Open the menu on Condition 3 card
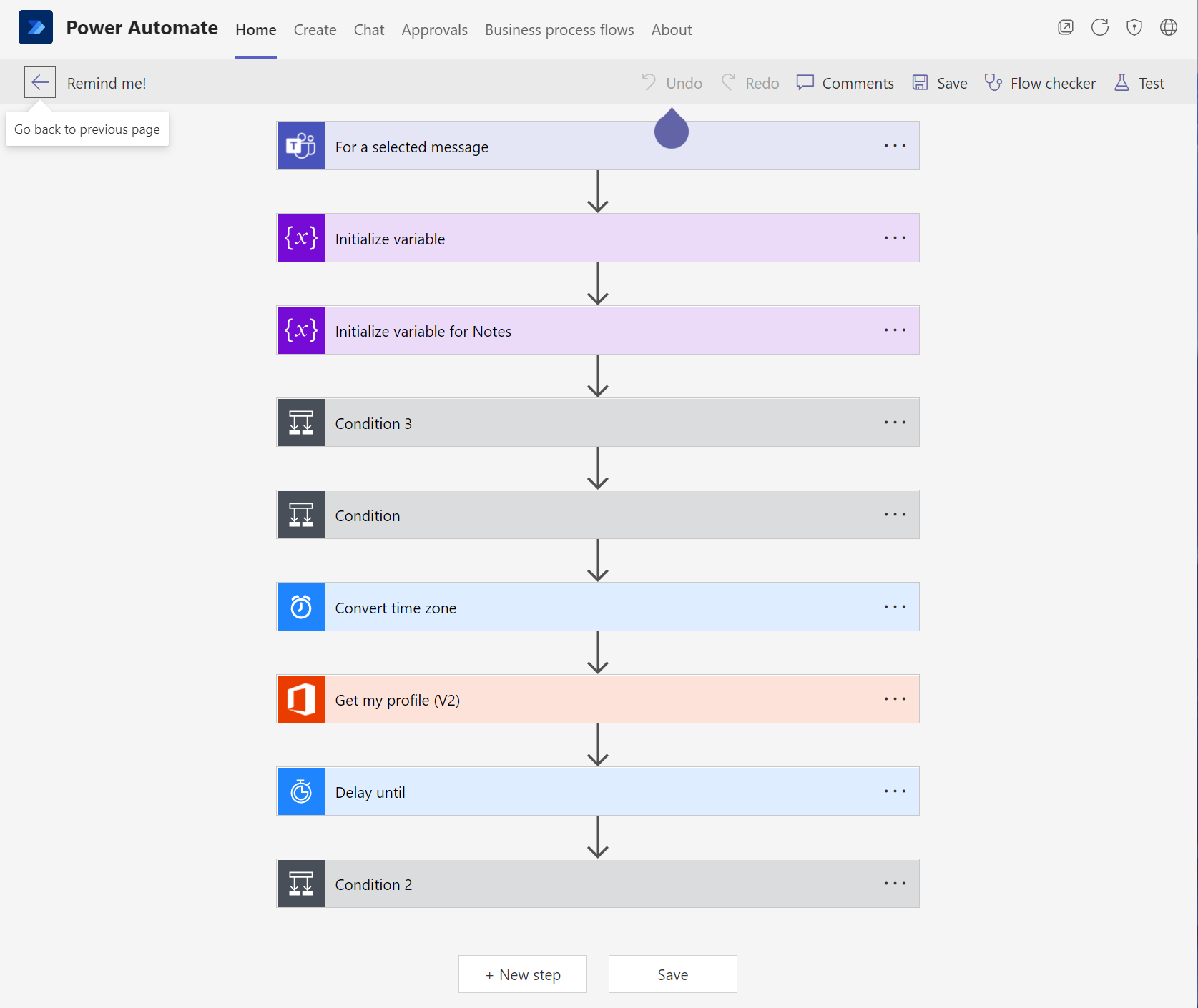 coord(894,422)
